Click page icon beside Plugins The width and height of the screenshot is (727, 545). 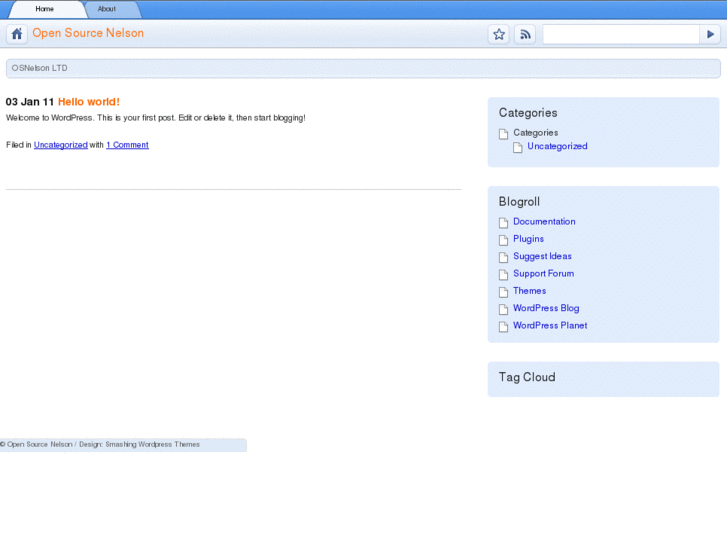tap(504, 240)
